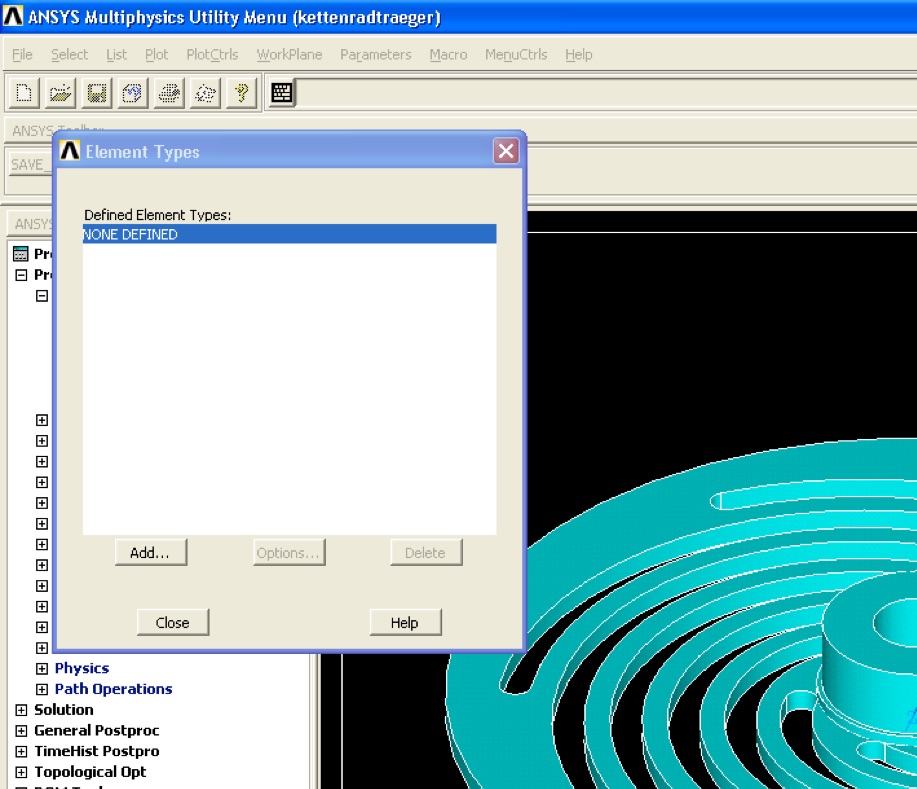Image resolution: width=917 pixels, height=789 pixels.
Task: Click the Element Types dialog title bar
Action: (287, 151)
